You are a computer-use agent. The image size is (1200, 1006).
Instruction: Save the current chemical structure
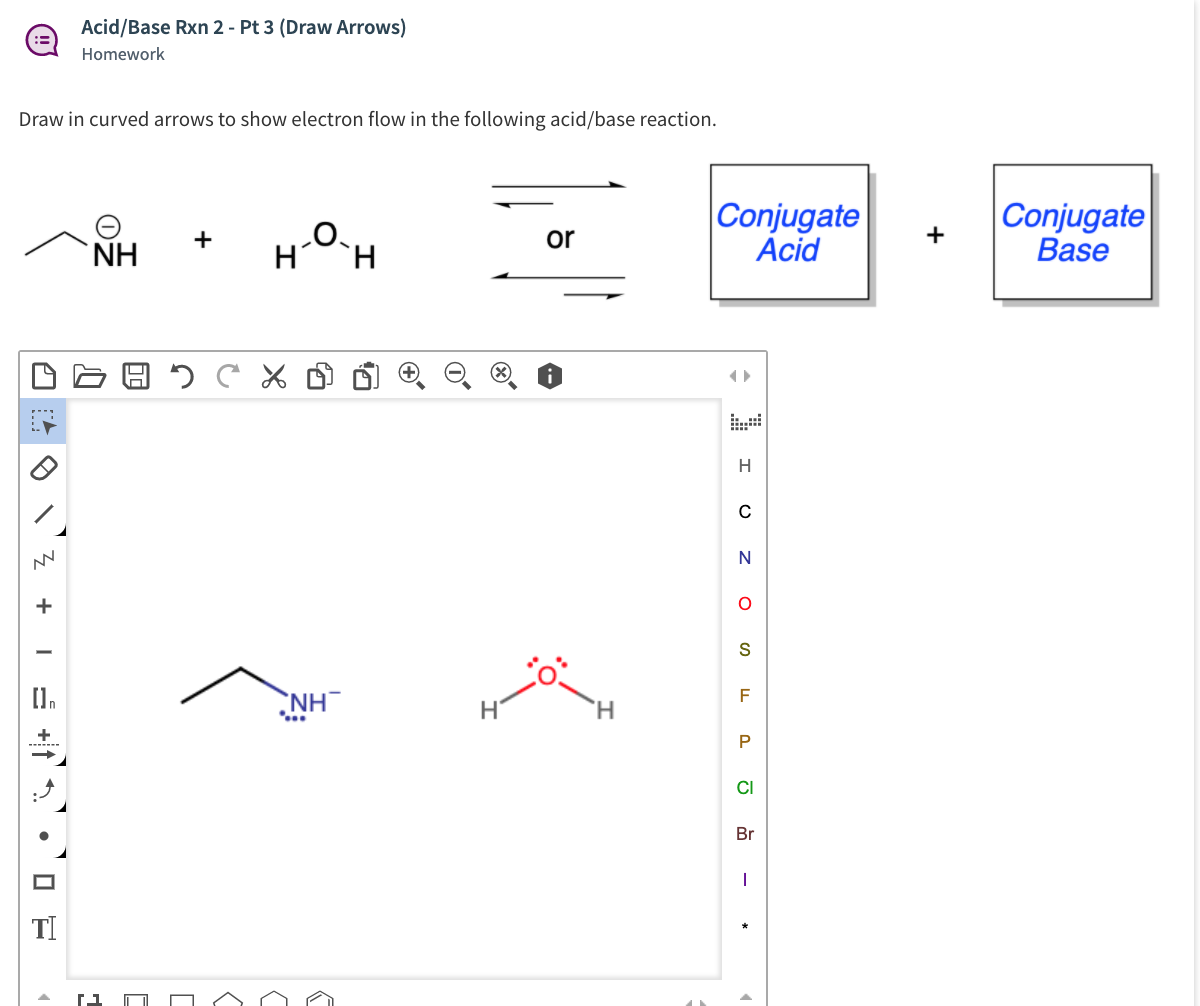[136, 375]
